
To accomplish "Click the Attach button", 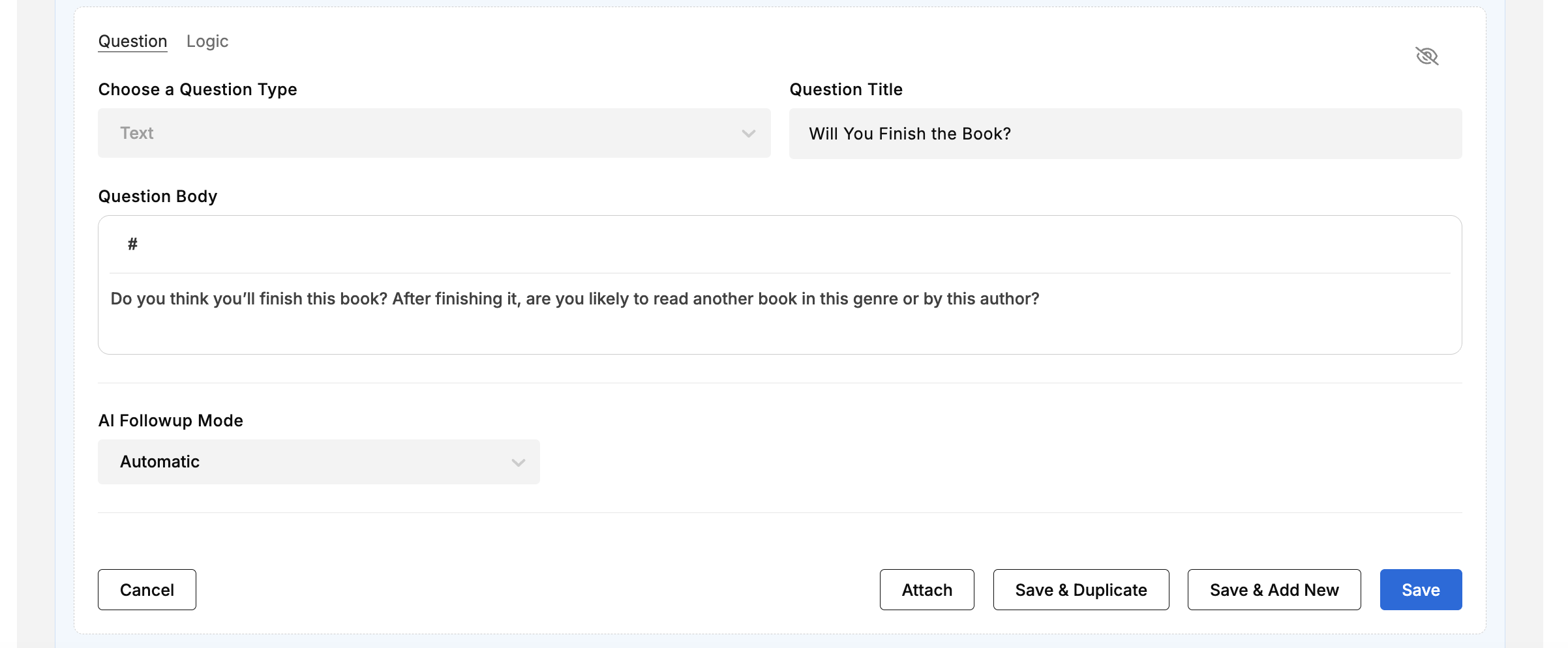I will pyautogui.click(x=926, y=590).
